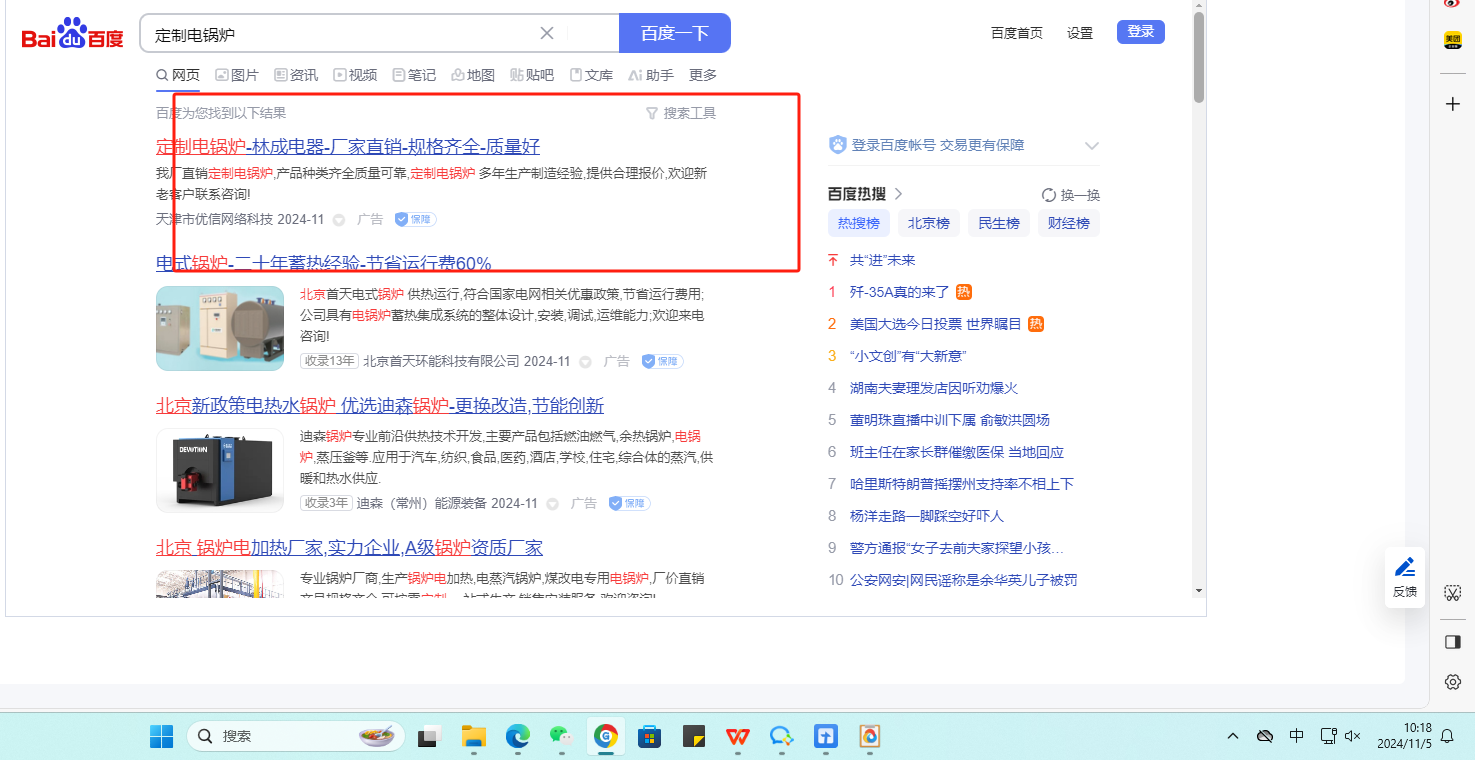
Task: Toggle the sidebar panel icon
Action: 1452,642
